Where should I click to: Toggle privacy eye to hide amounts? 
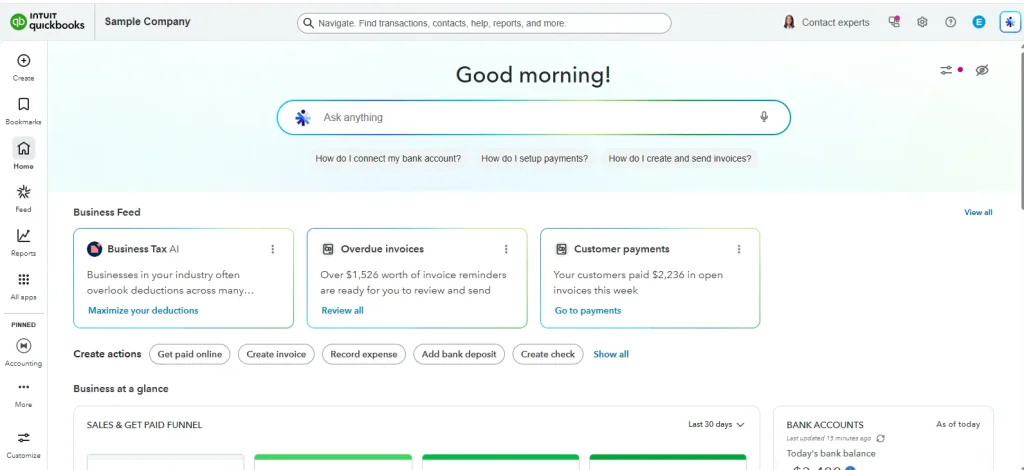(x=982, y=70)
